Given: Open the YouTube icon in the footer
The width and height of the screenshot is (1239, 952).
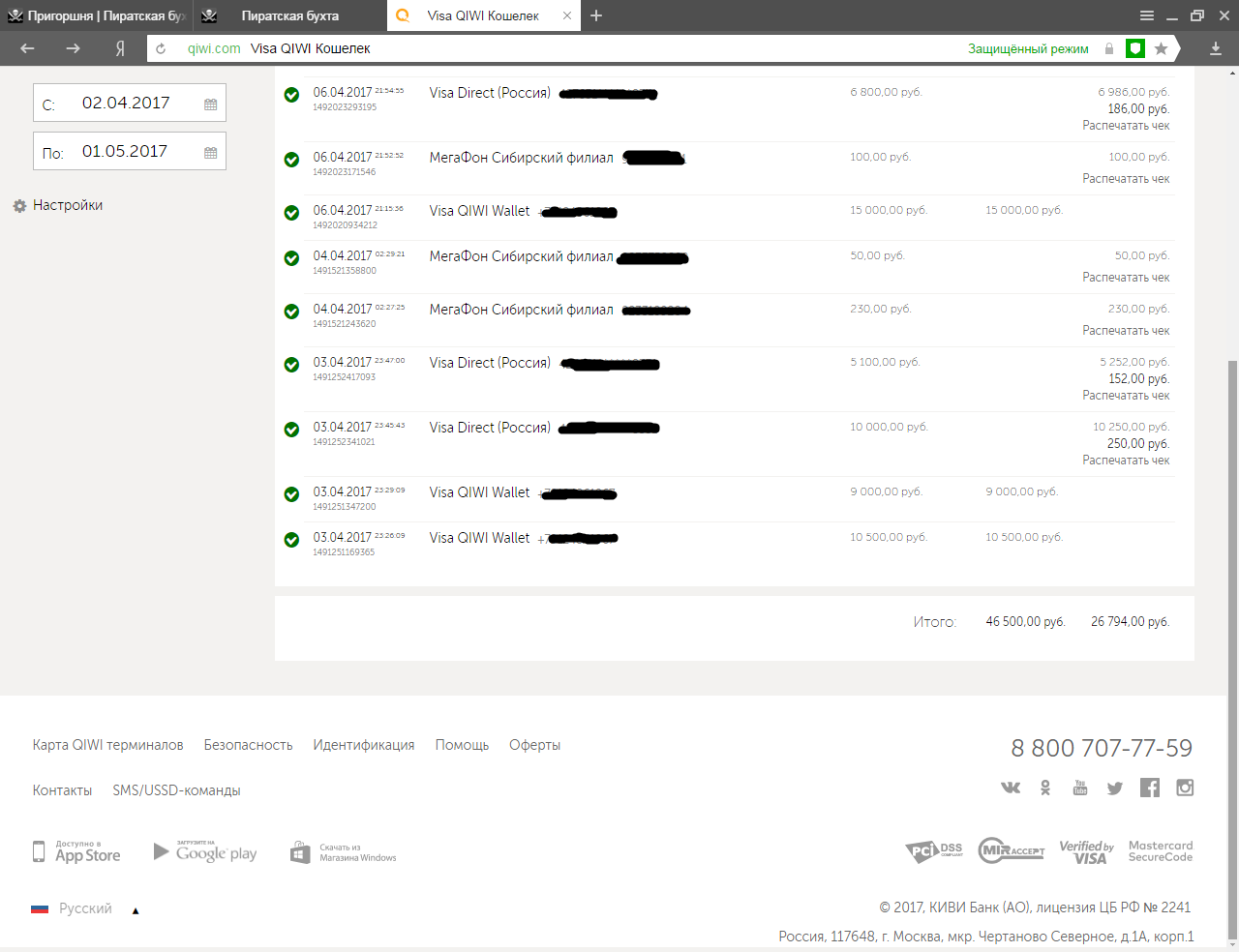Looking at the screenshot, I should click(1080, 788).
